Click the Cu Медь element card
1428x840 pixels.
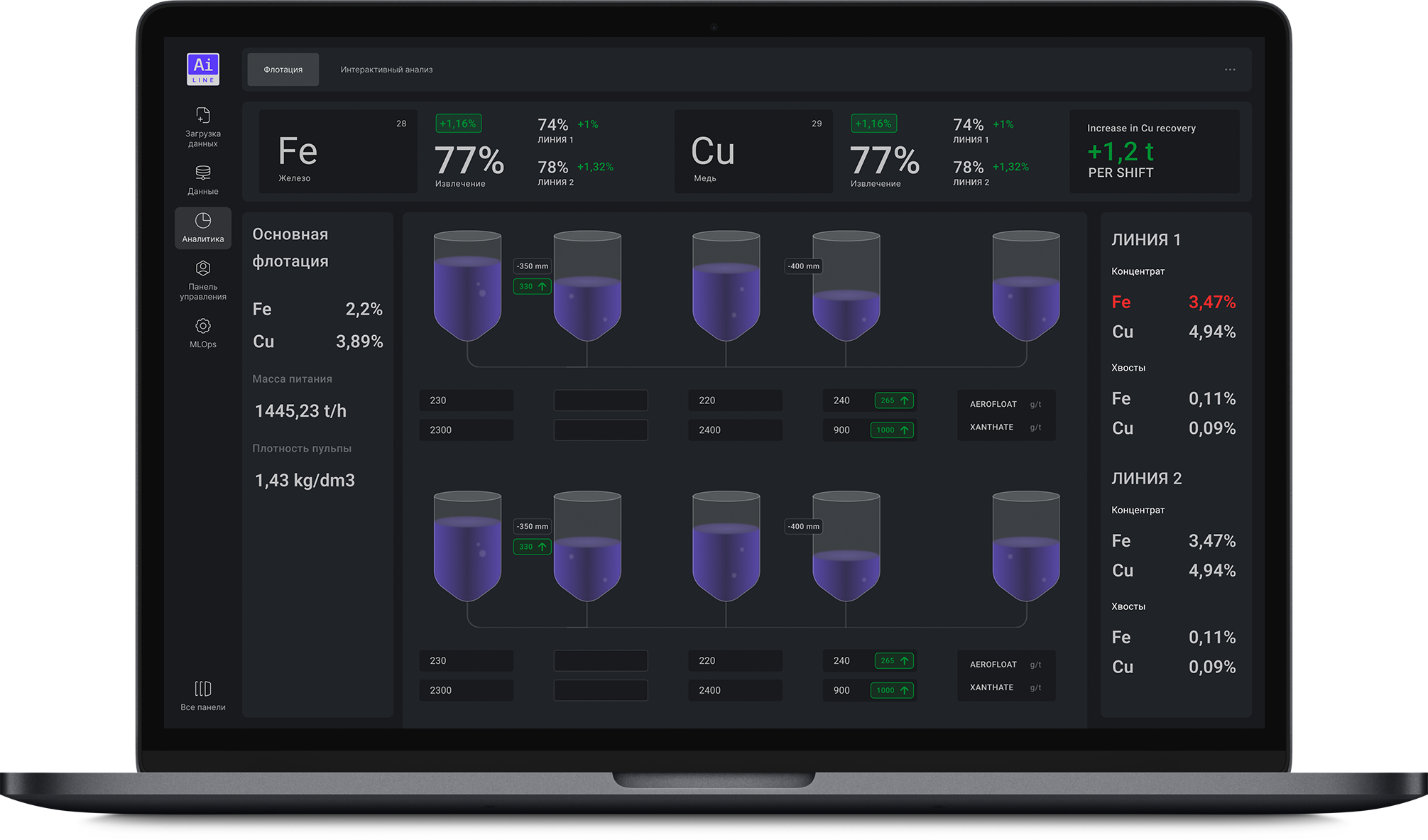coord(753,151)
